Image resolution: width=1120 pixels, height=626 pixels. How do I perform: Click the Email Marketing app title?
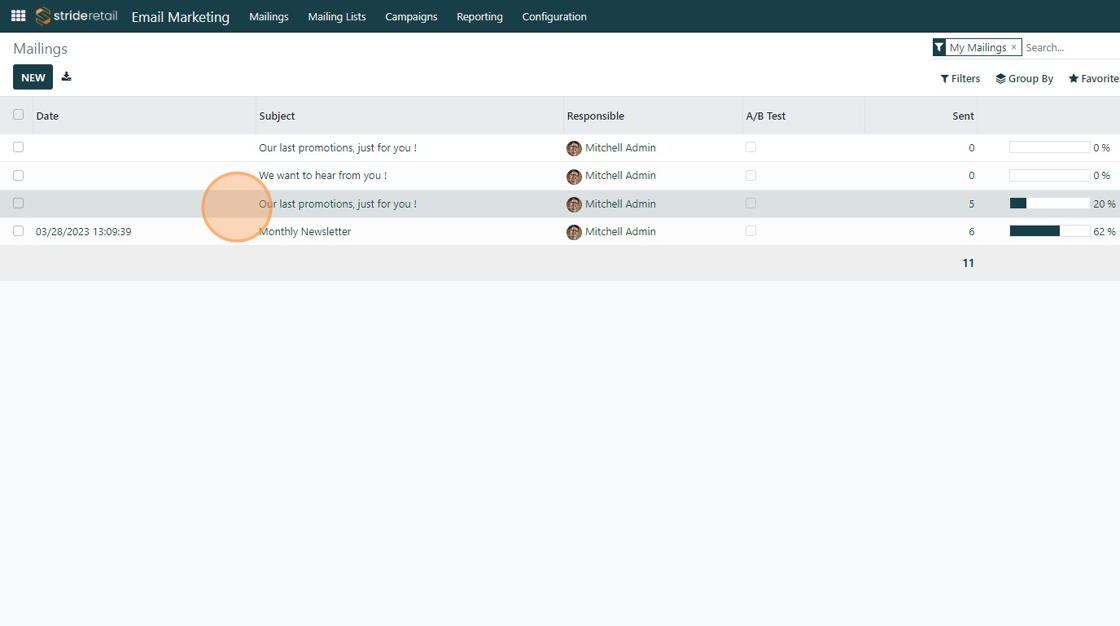(x=181, y=16)
